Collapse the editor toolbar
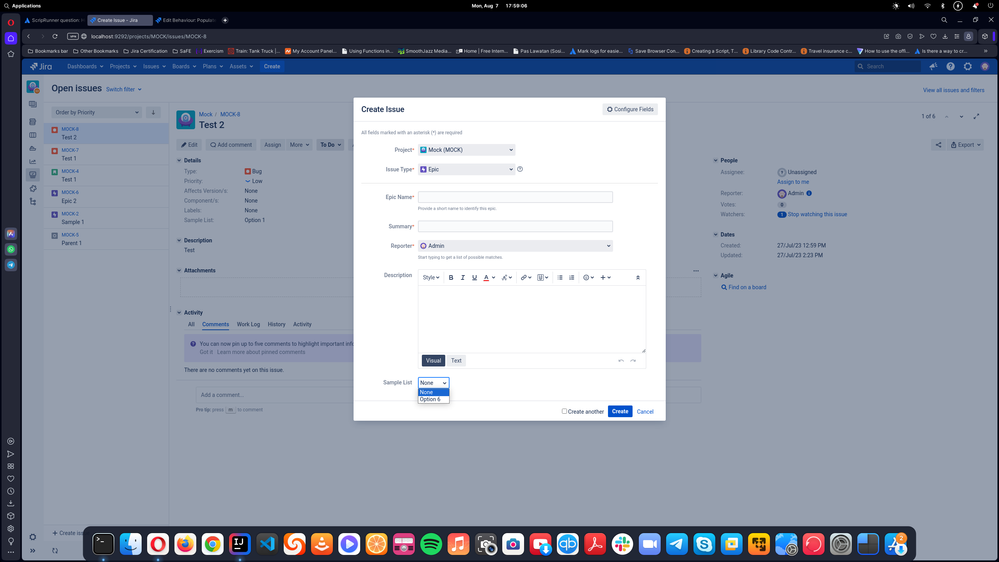This screenshot has width=999, height=562. click(638, 278)
